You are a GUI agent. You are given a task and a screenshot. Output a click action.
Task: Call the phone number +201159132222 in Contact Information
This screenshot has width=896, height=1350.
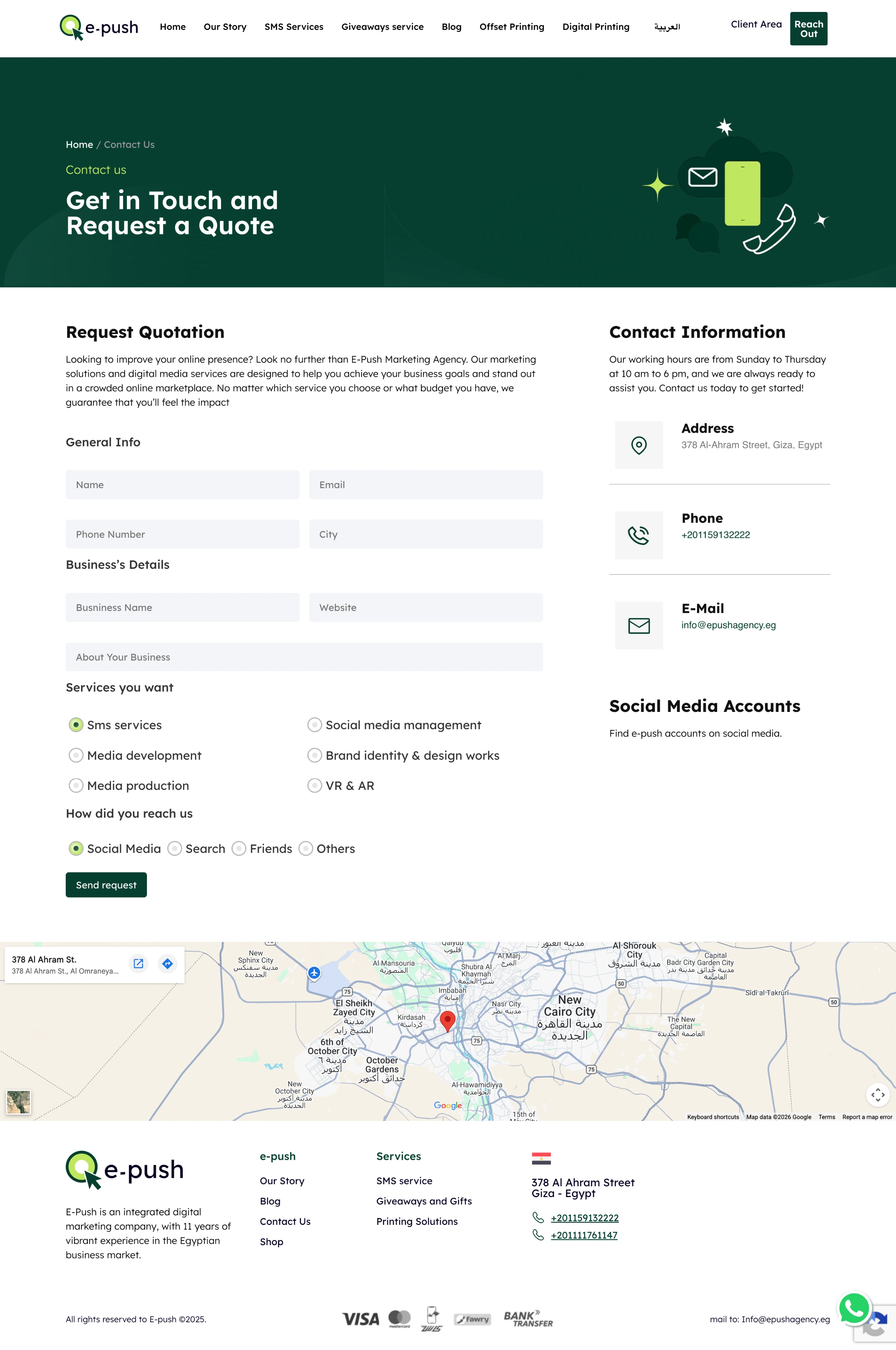tap(715, 535)
